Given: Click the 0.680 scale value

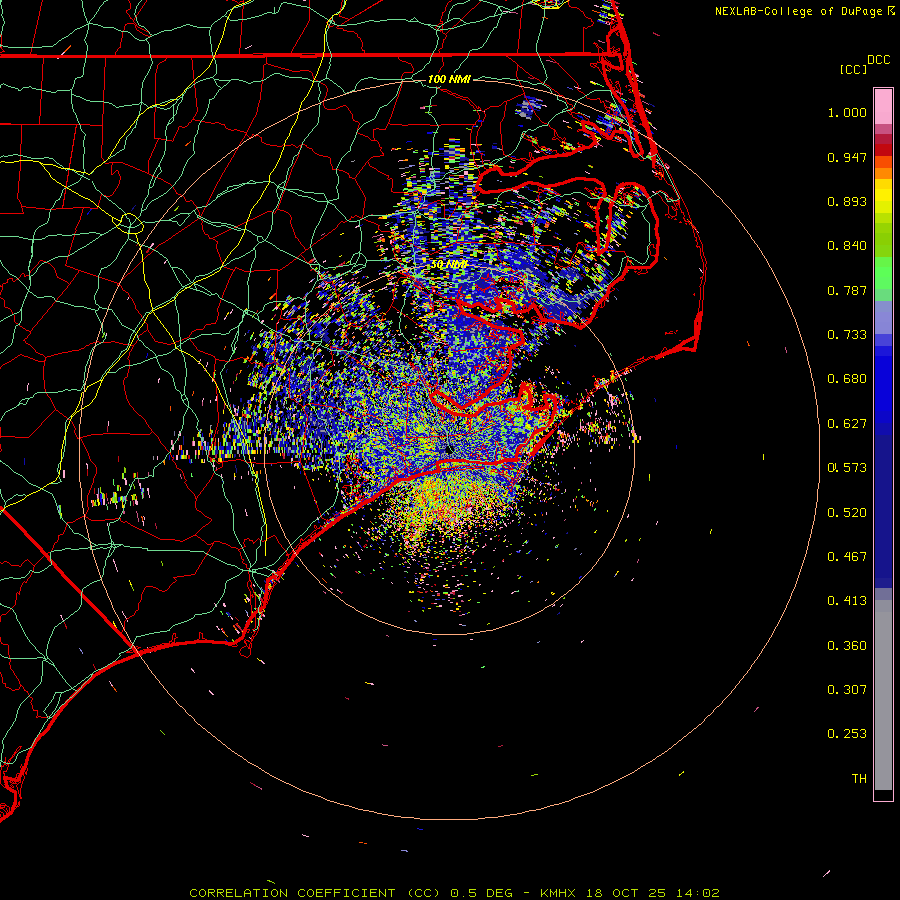Looking at the screenshot, I should (x=847, y=379).
